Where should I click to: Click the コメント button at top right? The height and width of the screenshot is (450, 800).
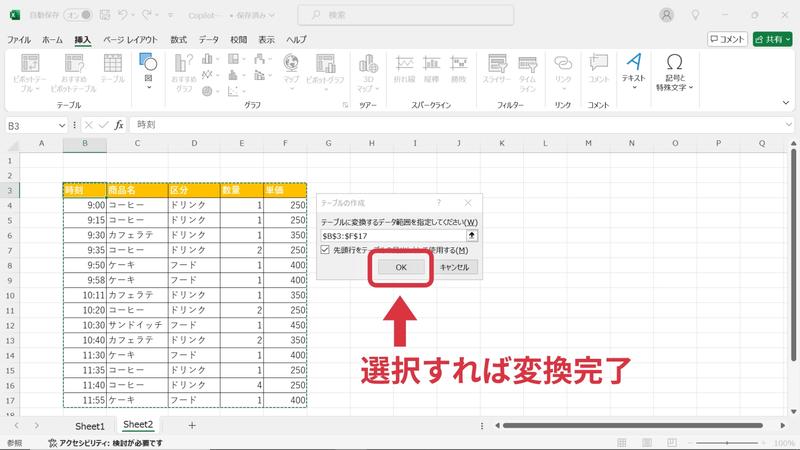[x=728, y=39]
